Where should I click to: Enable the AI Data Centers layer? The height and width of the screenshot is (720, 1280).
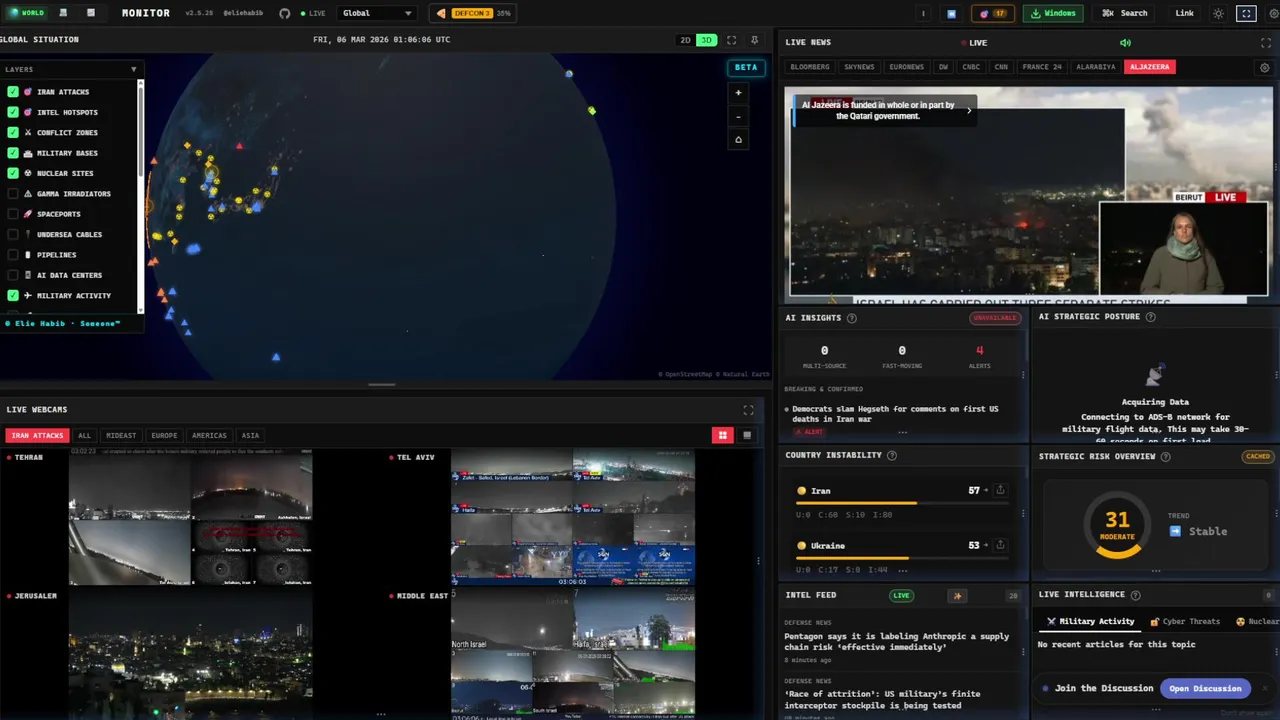pyautogui.click(x=13, y=275)
